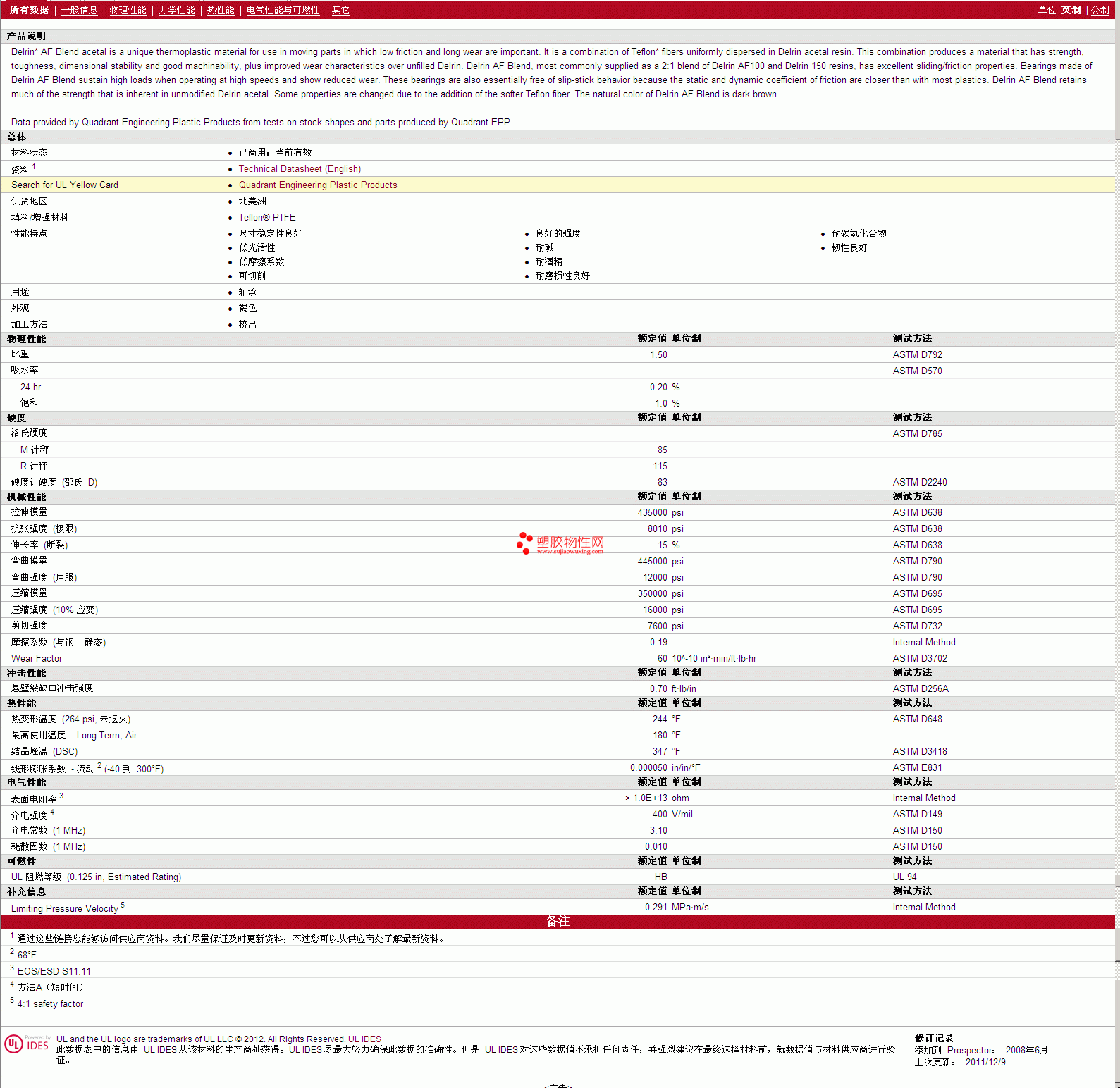Switch to the 物理性能 tab
This screenshot has width=1120, height=1088.
(128, 11)
